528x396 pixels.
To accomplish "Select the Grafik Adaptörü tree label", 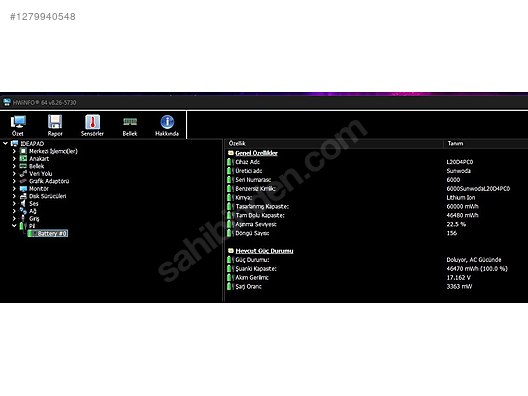I will click(49, 181).
